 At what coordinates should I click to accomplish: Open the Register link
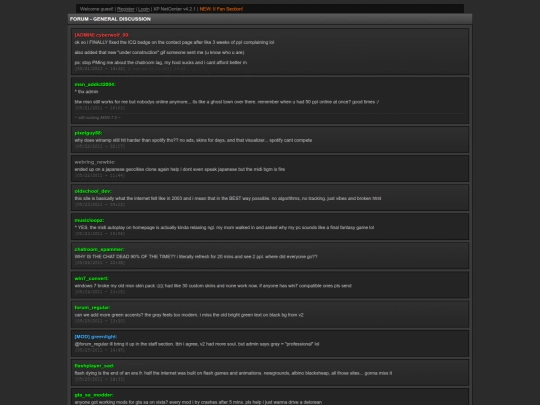coord(126,9)
